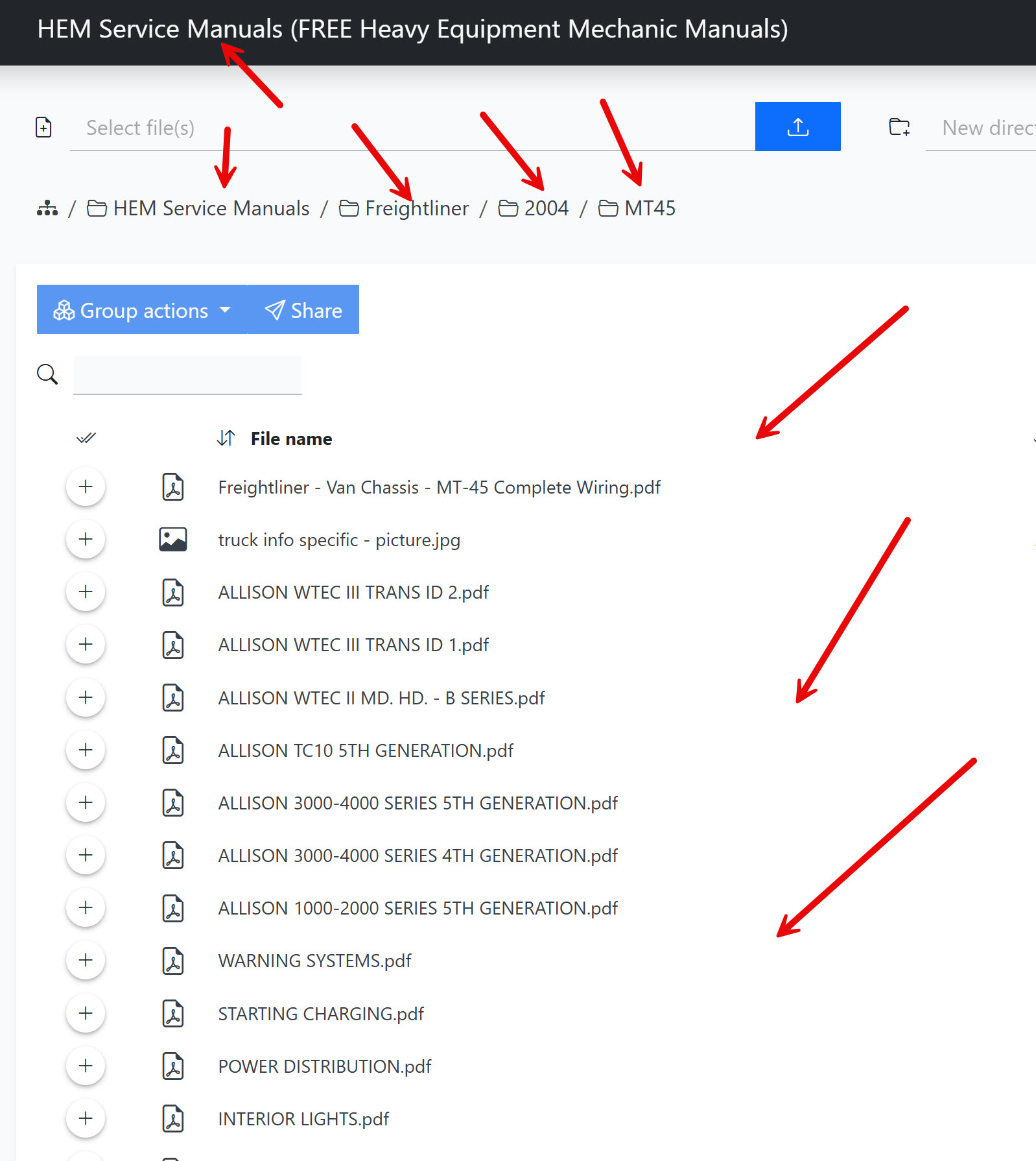
Task: Click PDF icon of ALLISON TC10 5TH GENERATION
Action: coord(173,750)
